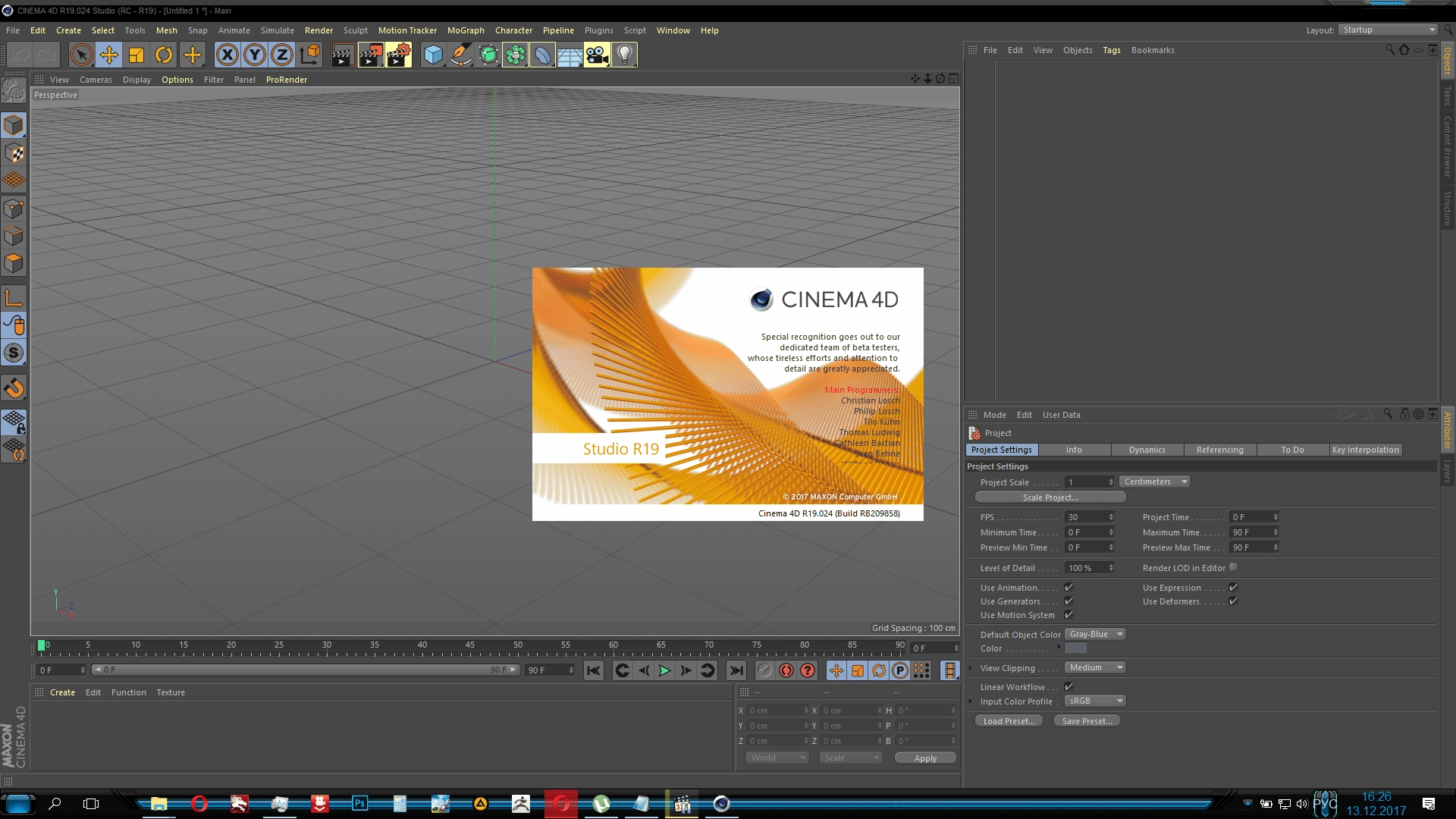The width and height of the screenshot is (1456, 819).
Task: Open Default Object Color dropdown
Action: point(1095,635)
